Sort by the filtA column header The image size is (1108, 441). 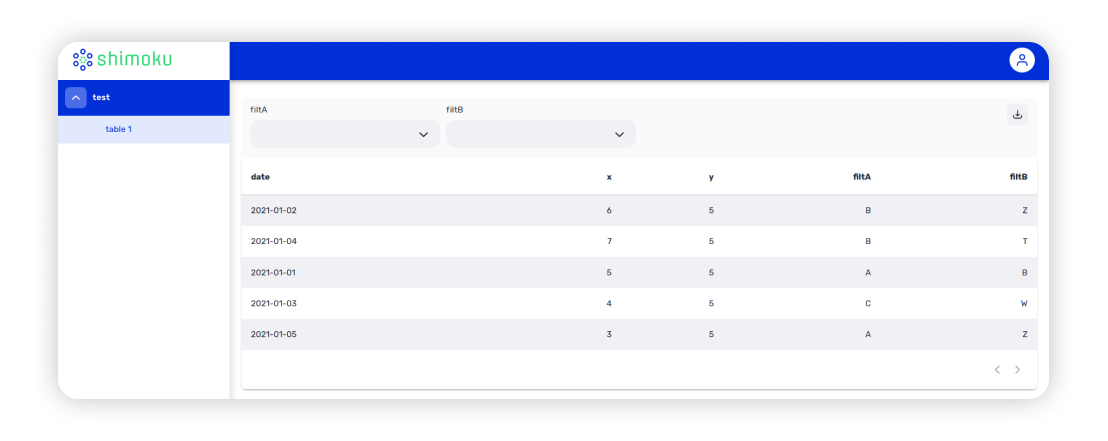point(862,177)
